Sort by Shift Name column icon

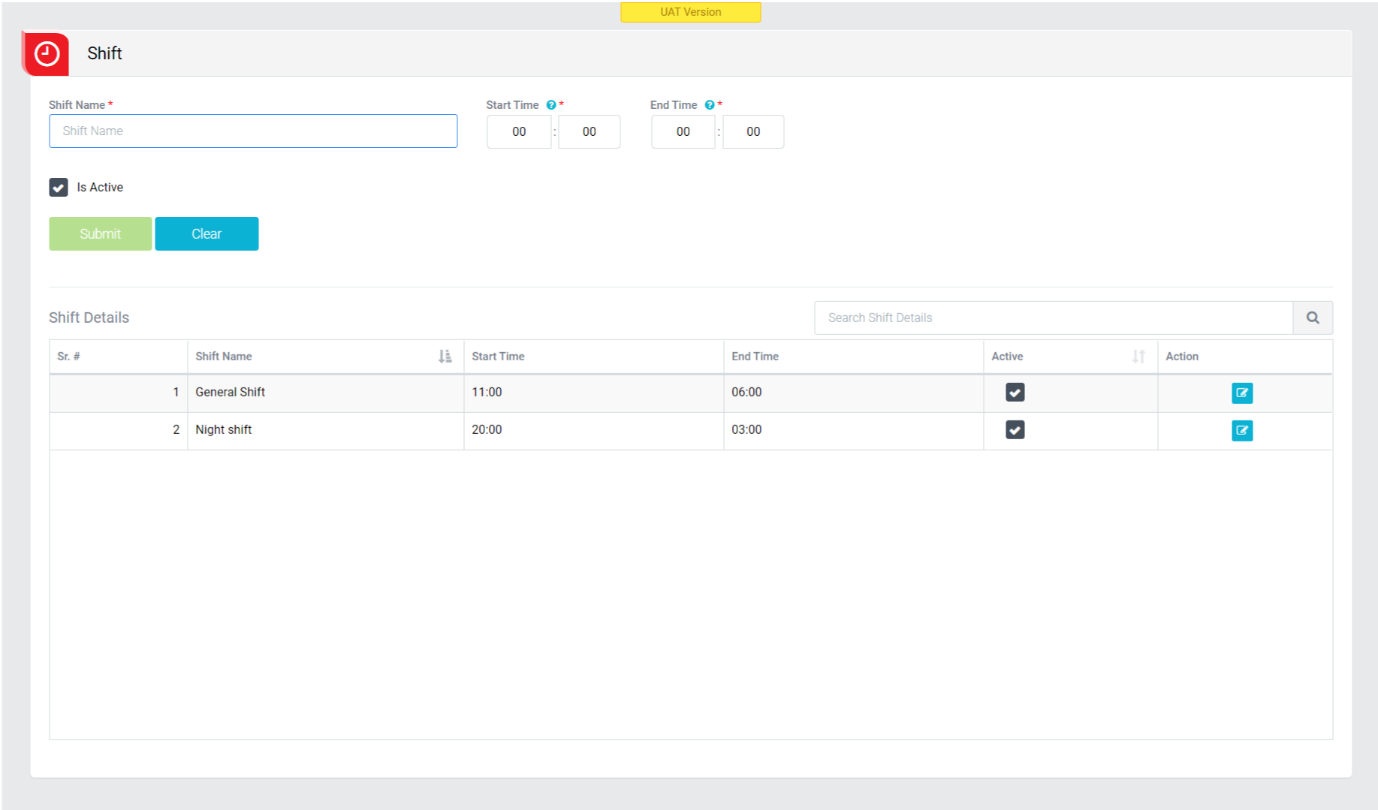(445, 356)
